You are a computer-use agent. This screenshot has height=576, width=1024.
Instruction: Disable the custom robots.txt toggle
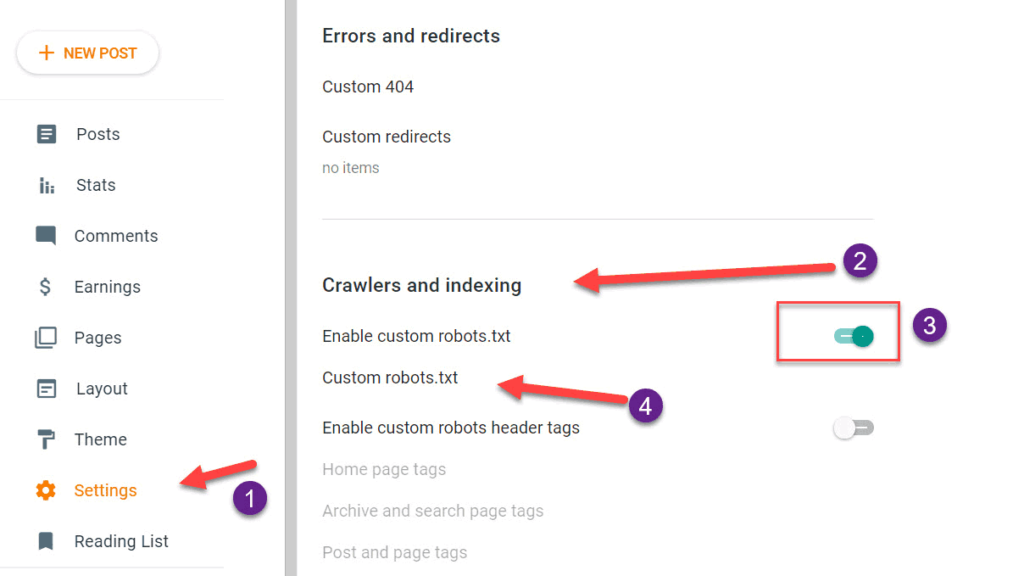pyautogui.click(x=854, y=336)
